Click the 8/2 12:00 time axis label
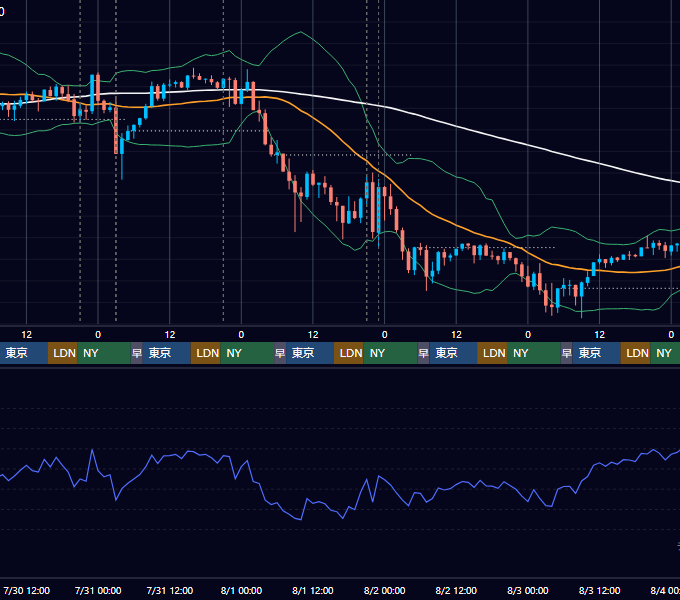The height and width of the screenshot is (600, 680). pyautogui.click(x=456, y=590)
